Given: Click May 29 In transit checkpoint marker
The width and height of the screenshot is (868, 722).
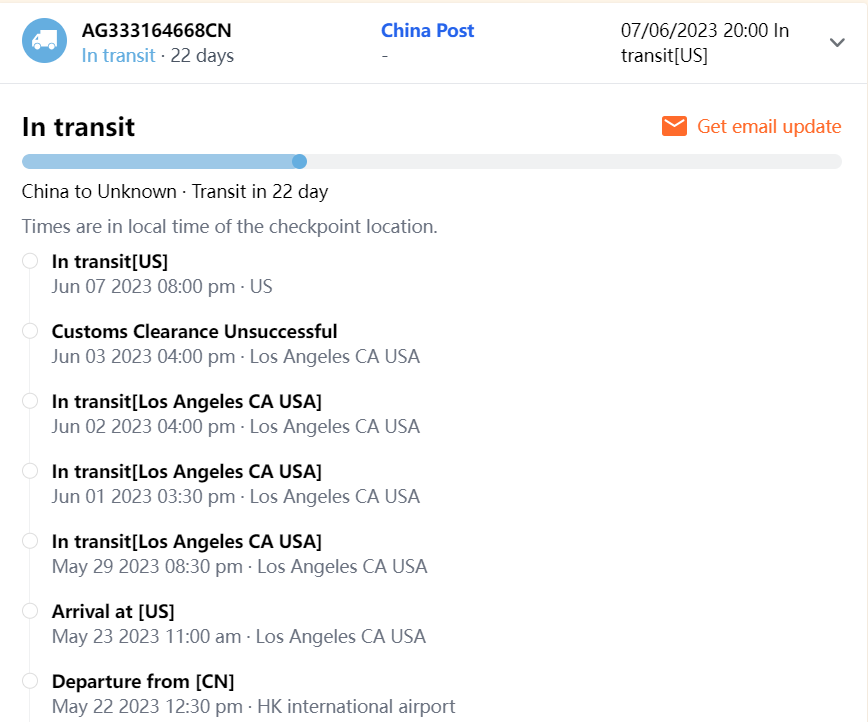Looking at the screenshot, I should point(30,541).
